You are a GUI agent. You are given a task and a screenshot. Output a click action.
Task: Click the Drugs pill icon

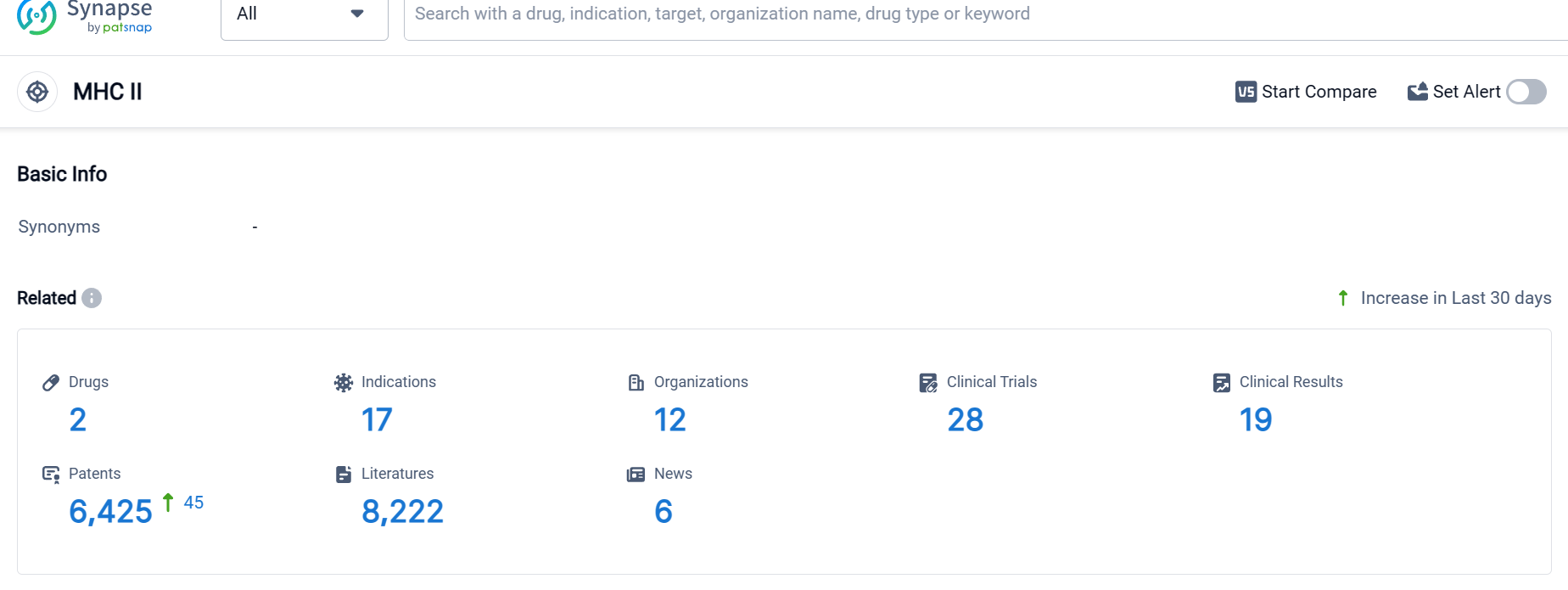pyautogui.click(x=51, y=383)
